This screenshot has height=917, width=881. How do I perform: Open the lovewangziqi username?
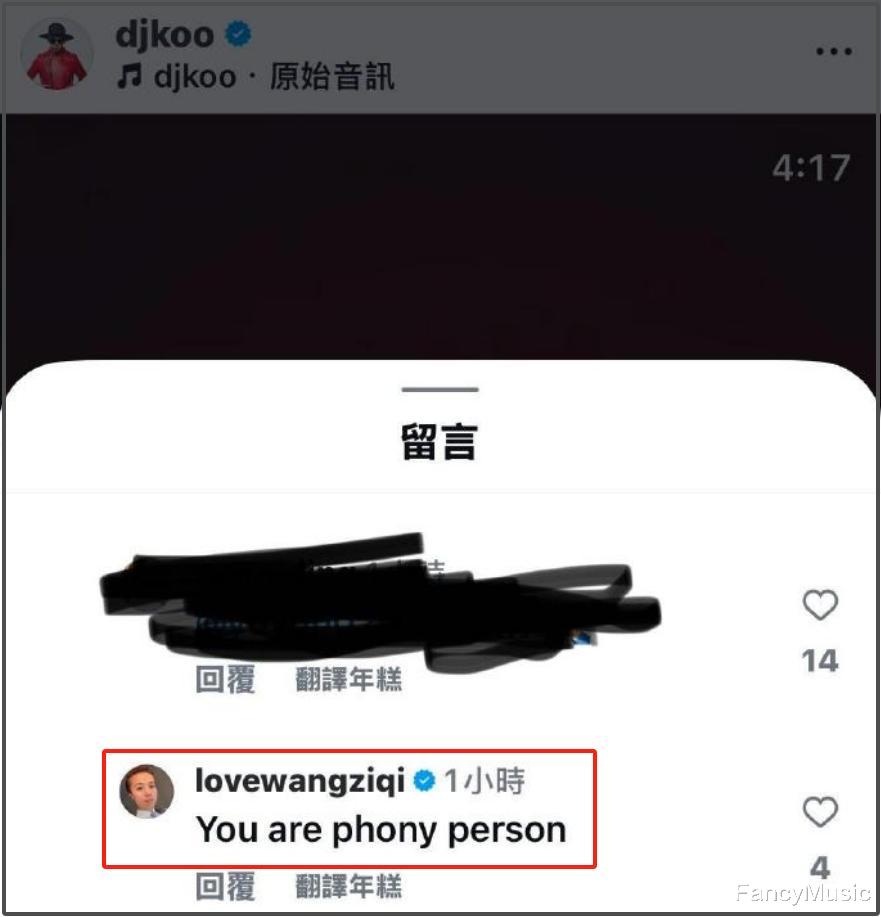pyautogui.click(x=300, y=781)
